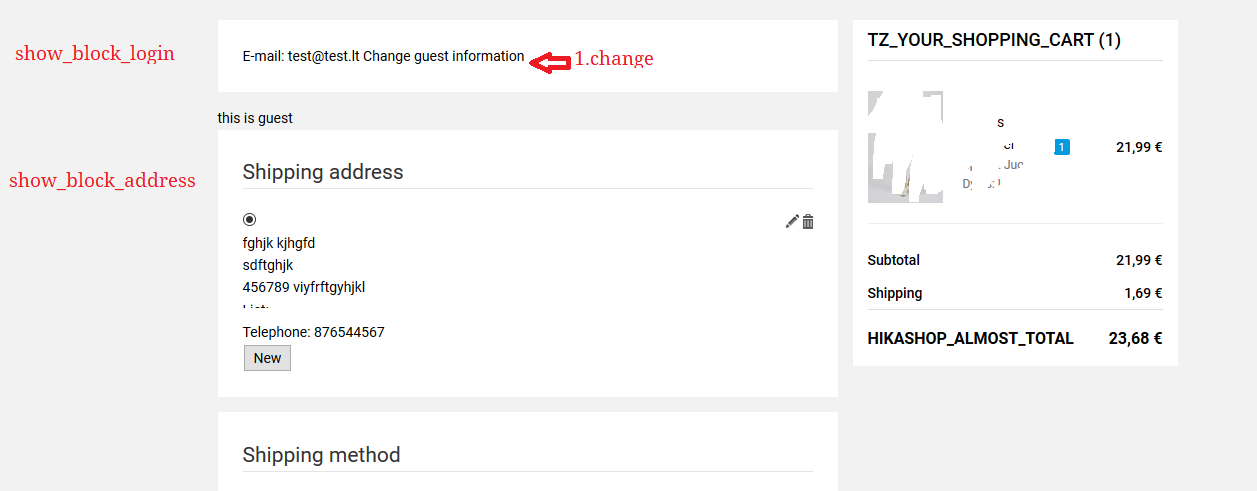Click the Shipping cost 1,69 € value
Image resolution: width=1257 pixels, height=491 pixels.
click(1143, 293)
